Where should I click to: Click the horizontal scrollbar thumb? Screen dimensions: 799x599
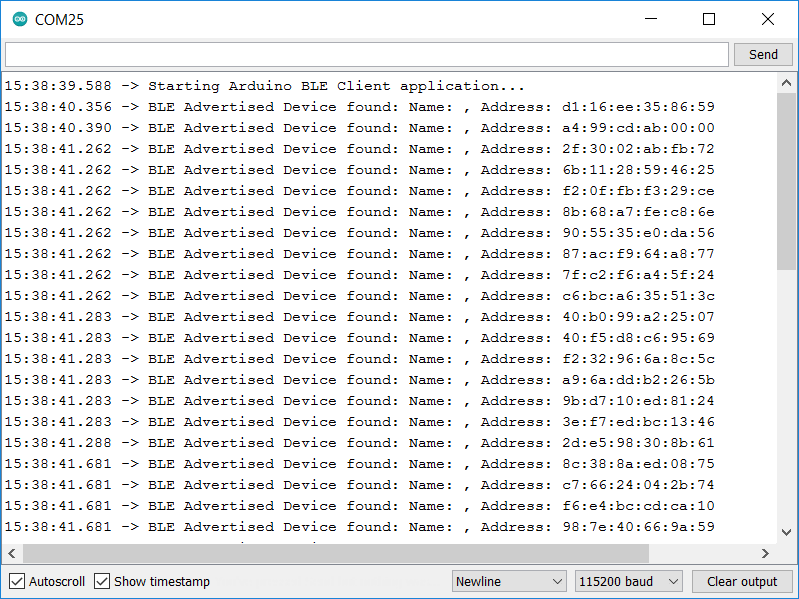335,553
